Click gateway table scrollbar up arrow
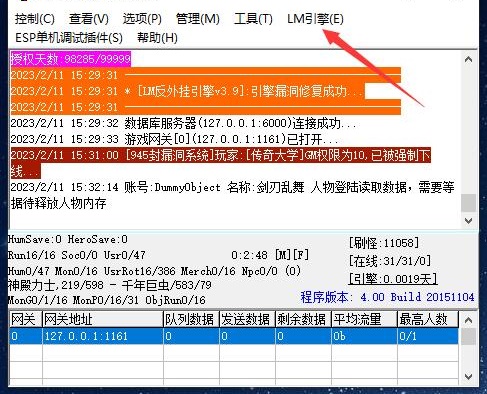The height and width of the screenshot is (394, 487). tap(468, 320)
